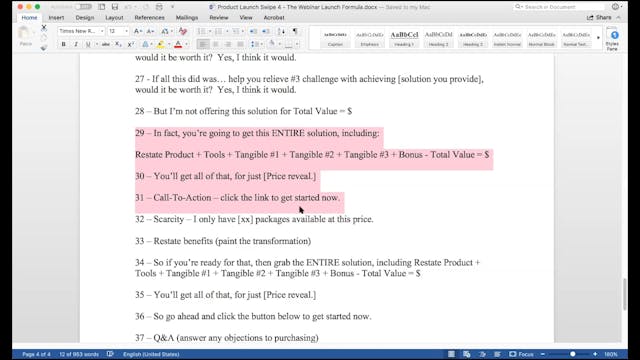Open the spelling and grammar check in status bar
The width and height of the screenshot is (640, 360).
[110, 354]
